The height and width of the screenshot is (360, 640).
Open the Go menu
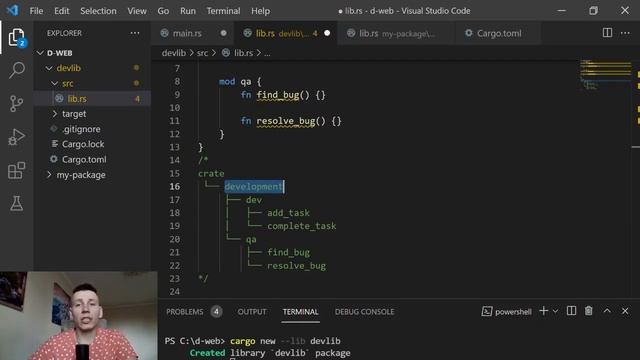[x=163, y=11]
